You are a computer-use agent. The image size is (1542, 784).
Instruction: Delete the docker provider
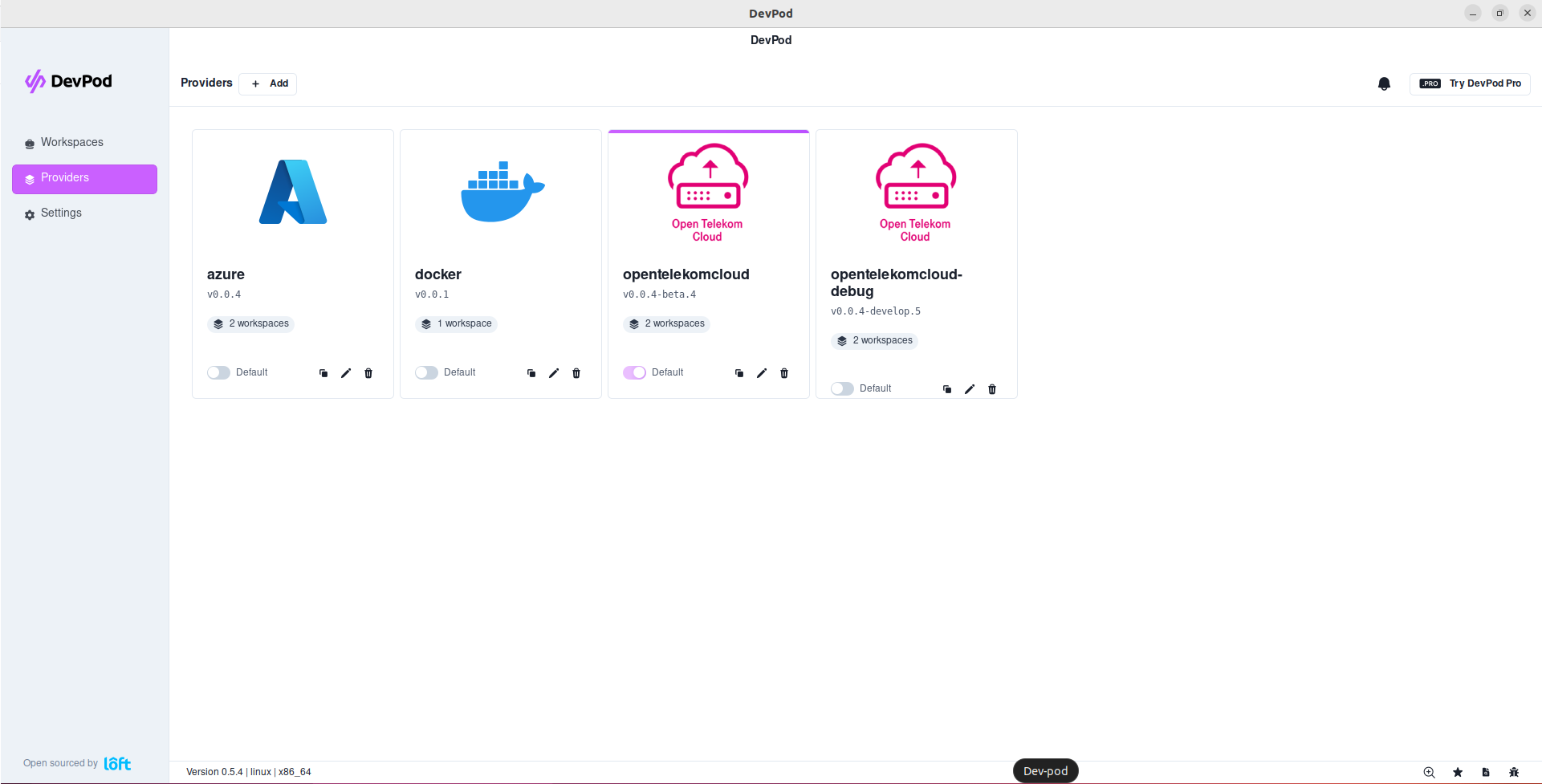576,373
